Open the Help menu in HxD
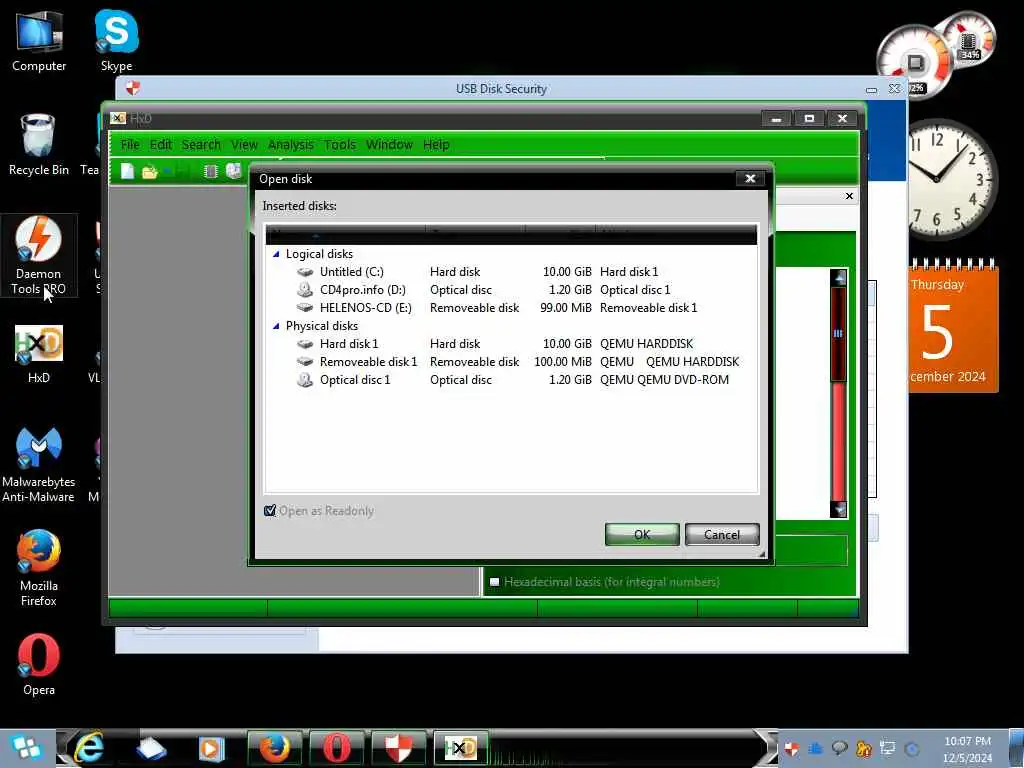Viewport: 1024px width, 768px height. coord(436,144)
